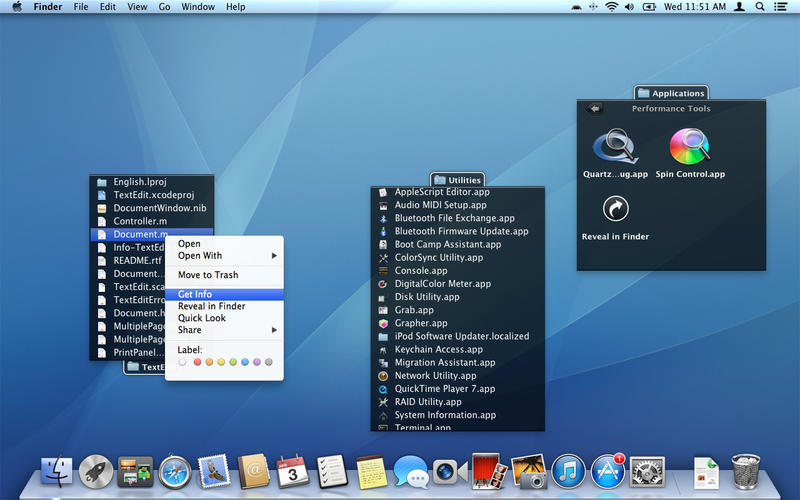Open Notification Center list icon
Screen dimensions: 800x500
(x=780, y=7)
